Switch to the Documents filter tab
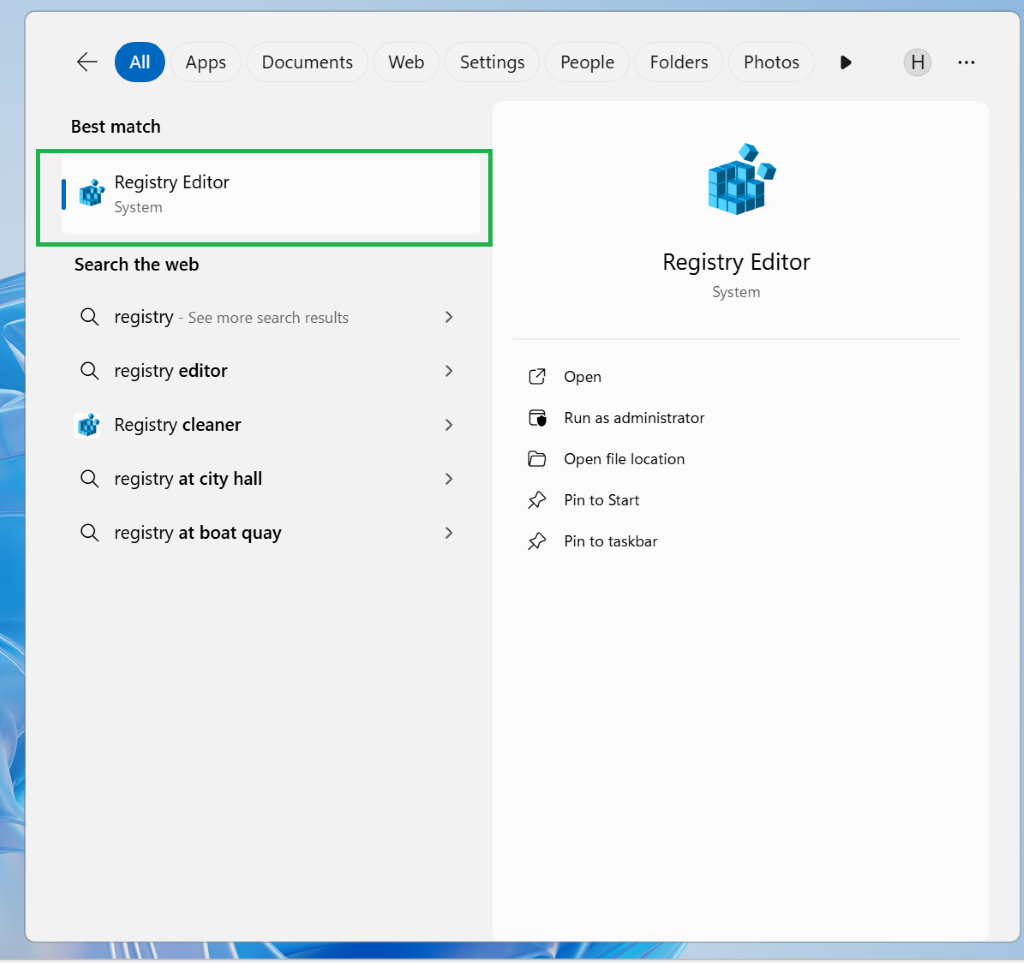Viewport: 1024px width, 963px height. [307, 62]
